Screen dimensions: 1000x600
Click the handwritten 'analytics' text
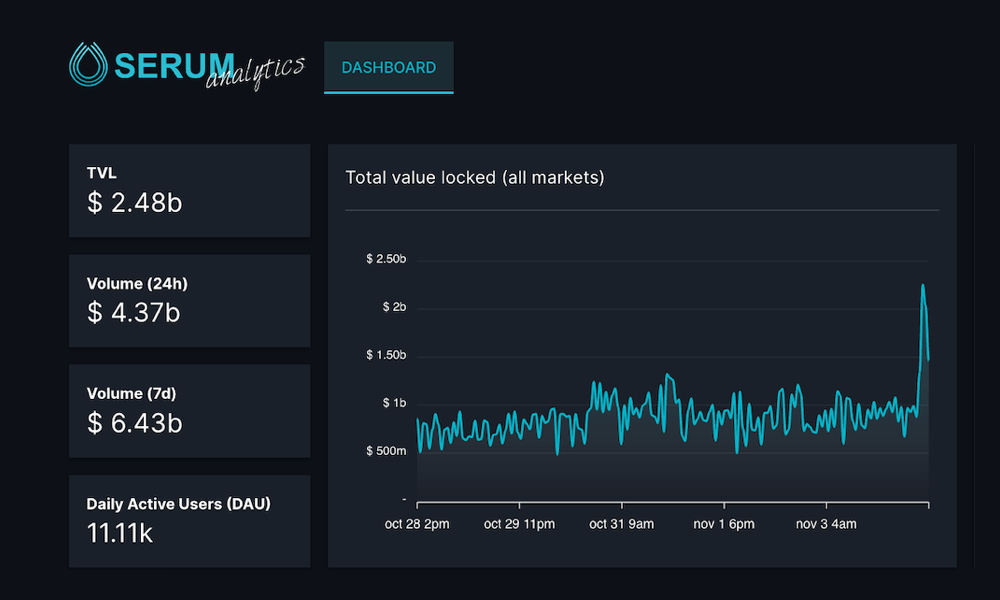coord(255,73)
